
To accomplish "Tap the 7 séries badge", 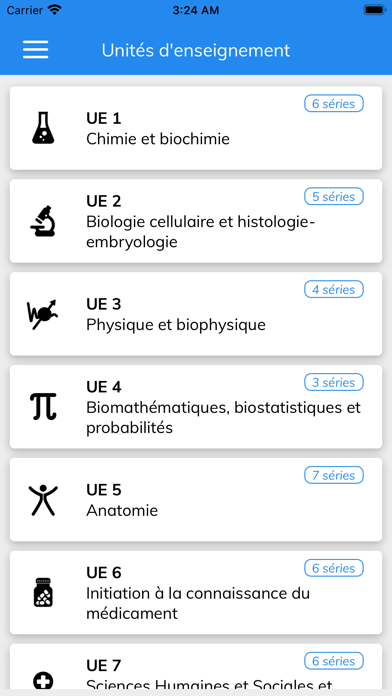I will click(334, 475).
